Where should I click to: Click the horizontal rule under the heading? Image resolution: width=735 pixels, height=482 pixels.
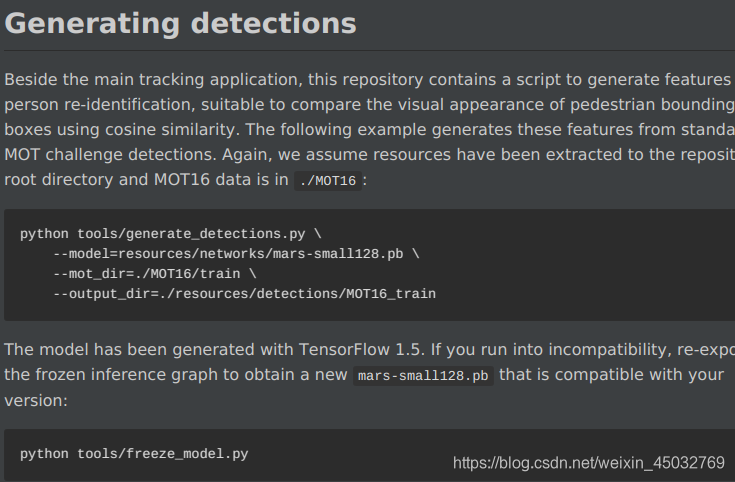point(369,50)
